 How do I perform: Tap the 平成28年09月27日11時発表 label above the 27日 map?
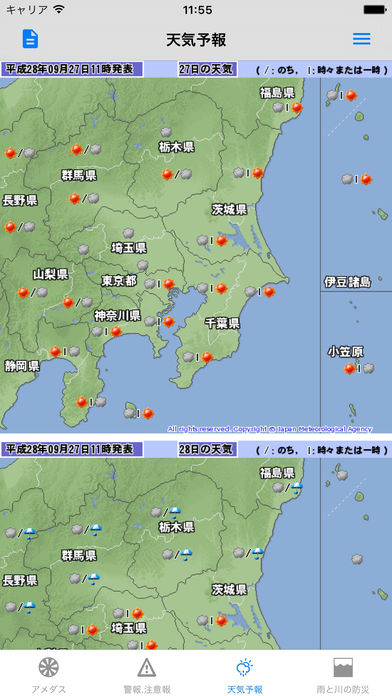[72, 69]
